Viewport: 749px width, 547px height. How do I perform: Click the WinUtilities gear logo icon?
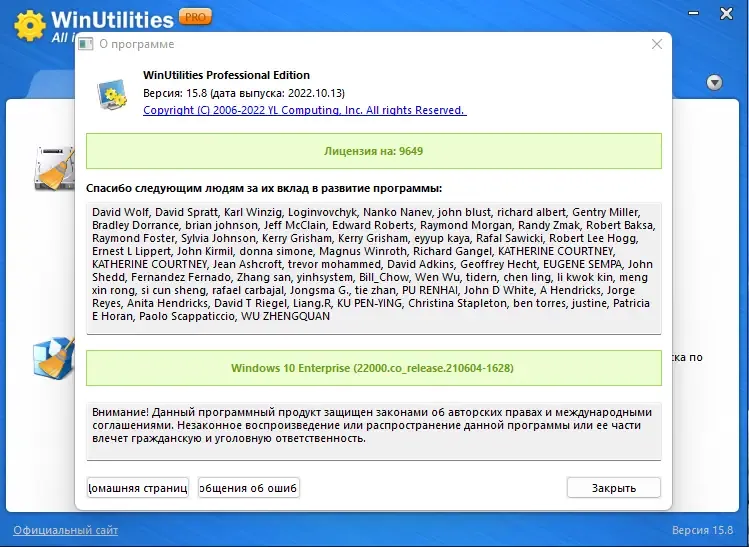(30, 25)
